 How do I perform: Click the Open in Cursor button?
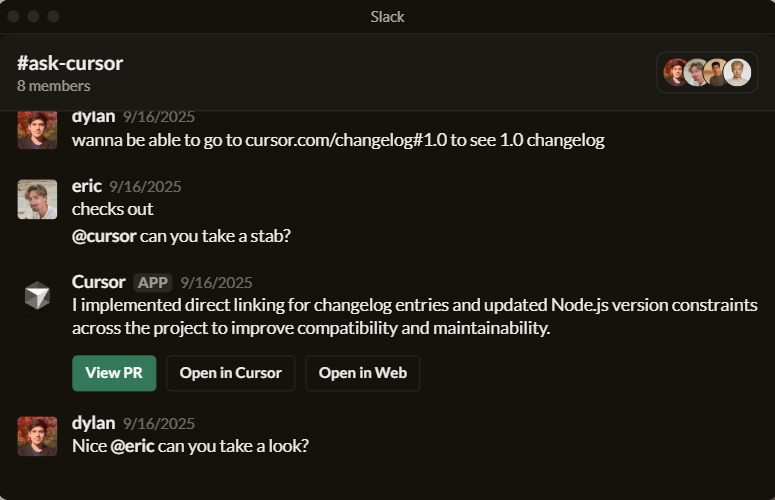point(230,373)
